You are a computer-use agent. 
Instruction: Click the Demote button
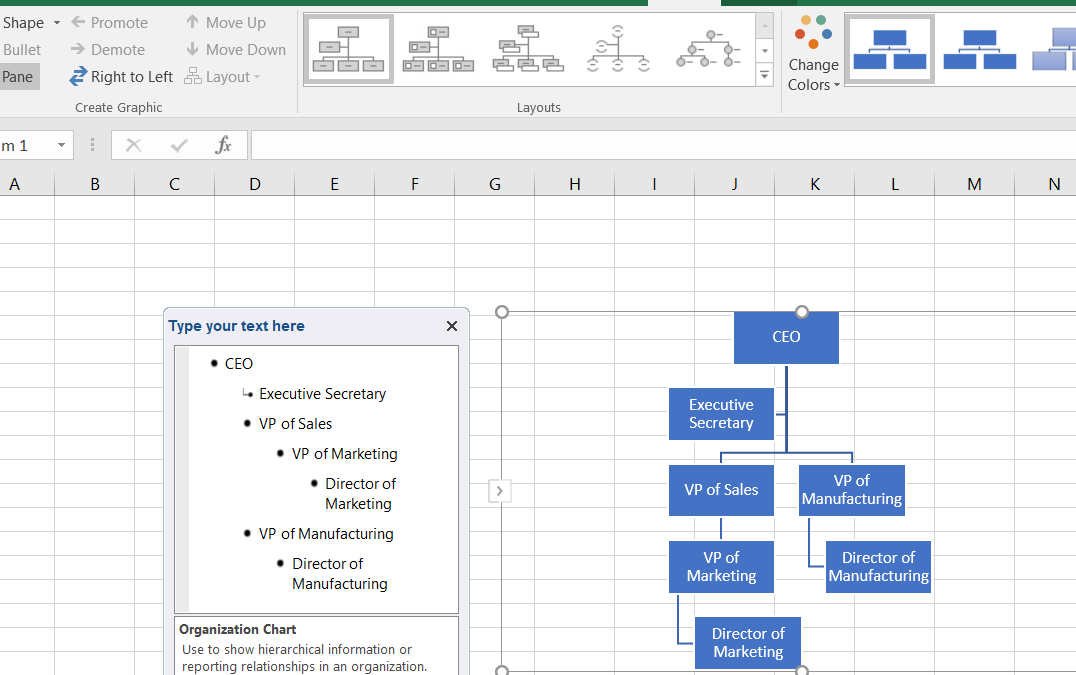pos(108,49)
